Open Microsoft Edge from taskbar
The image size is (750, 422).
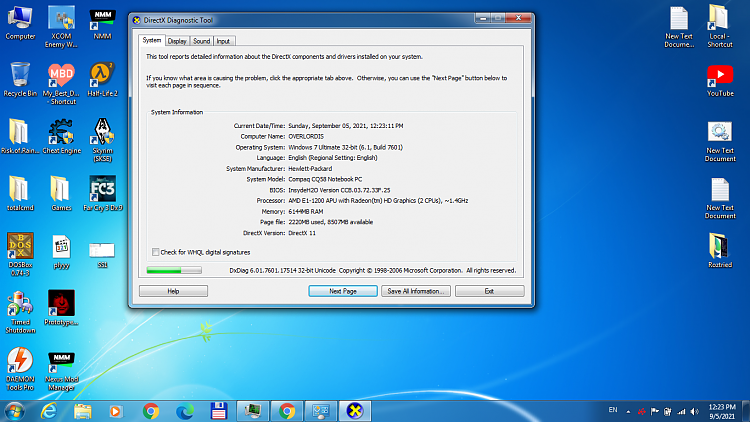click(x=185, y=411)
